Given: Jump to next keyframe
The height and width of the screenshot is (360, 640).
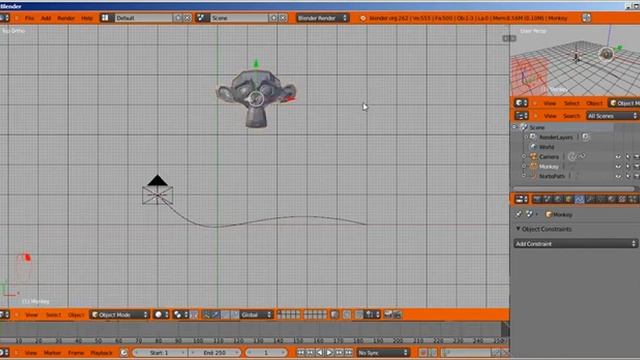Looking at the screenshot, I should [339, 353].
